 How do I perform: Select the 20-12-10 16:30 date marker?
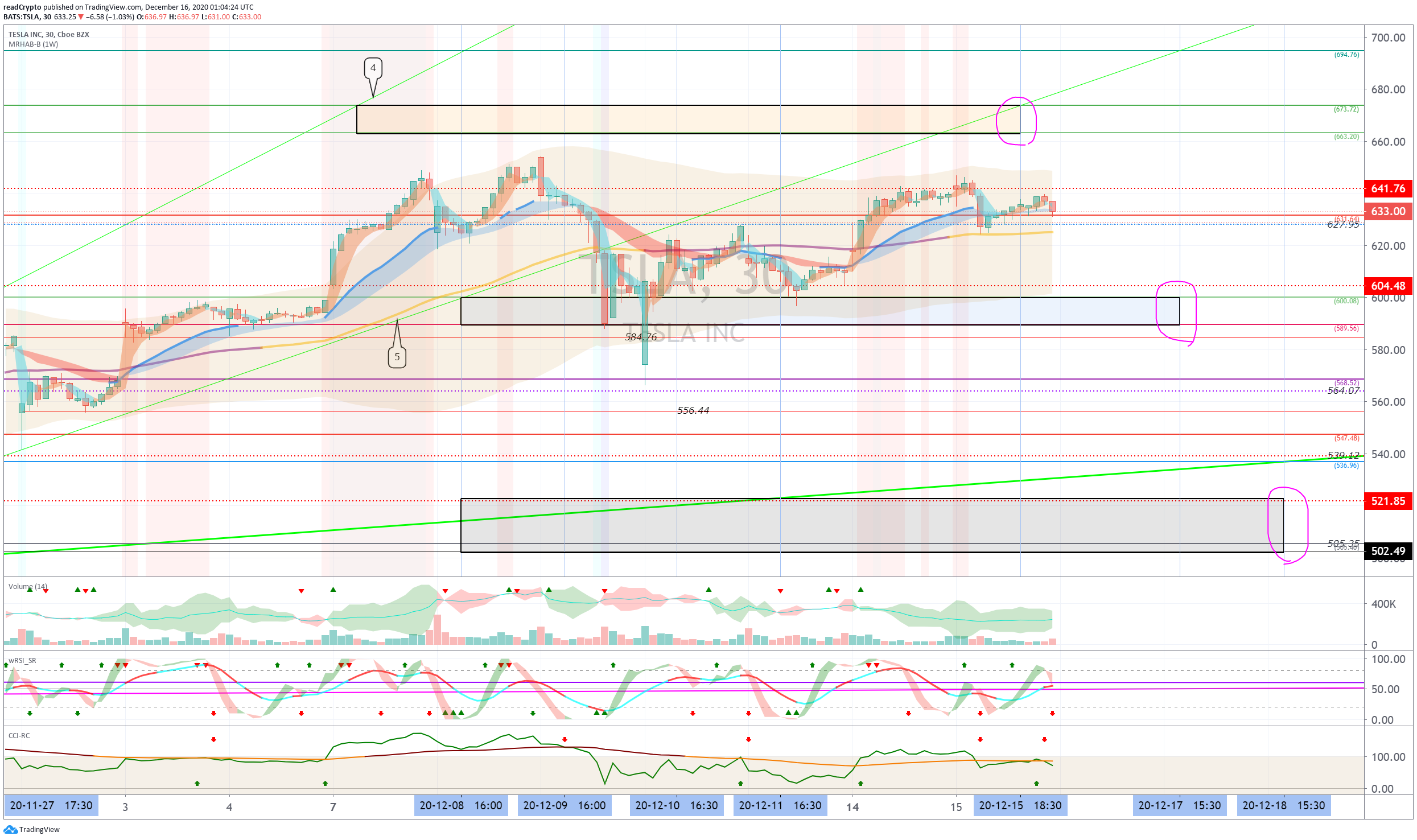tap(677, 806)
